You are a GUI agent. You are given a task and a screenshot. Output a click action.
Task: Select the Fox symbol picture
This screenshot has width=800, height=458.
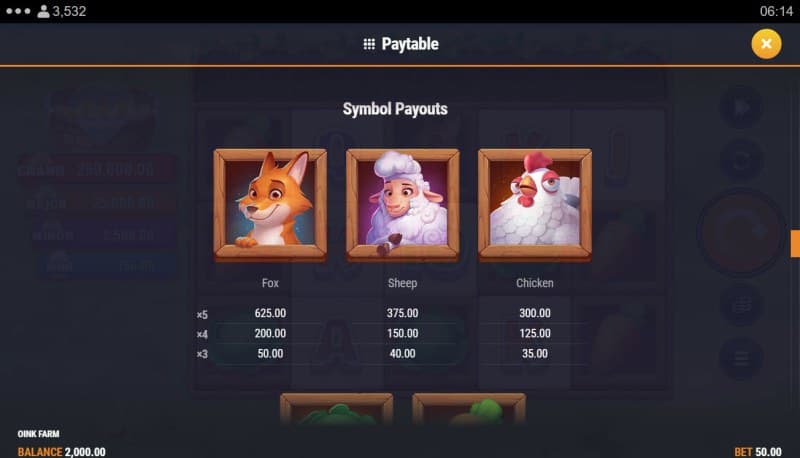pos(270,204)
